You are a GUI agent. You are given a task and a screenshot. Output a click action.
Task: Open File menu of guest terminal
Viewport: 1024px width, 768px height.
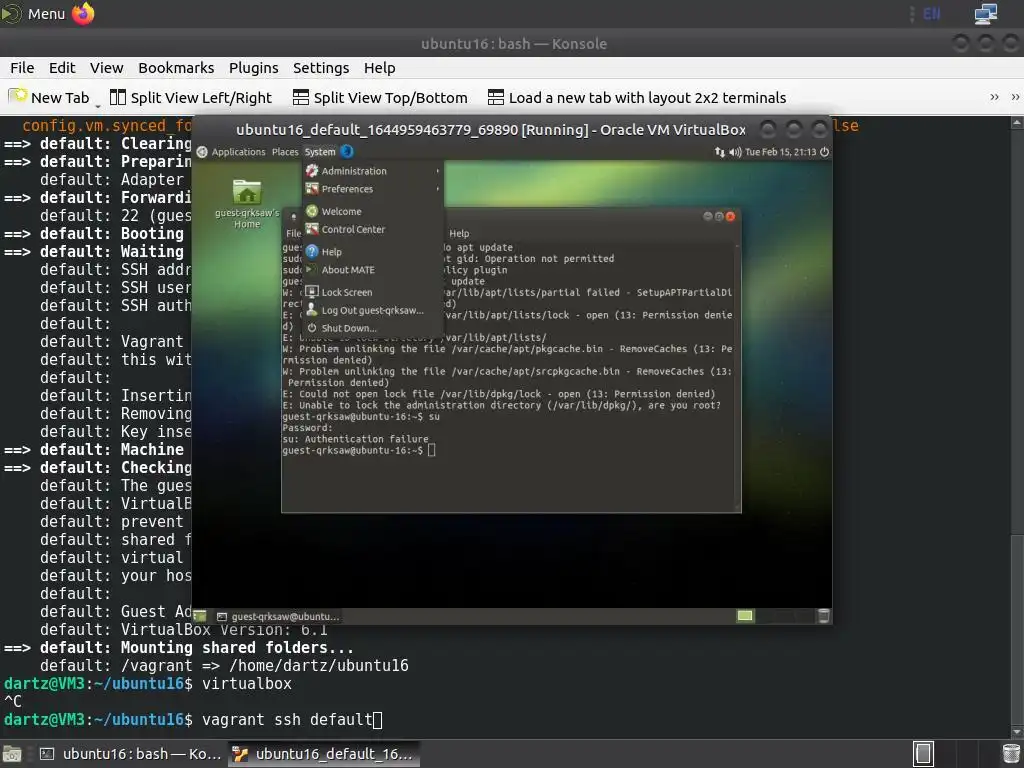(x=293, y=233)
